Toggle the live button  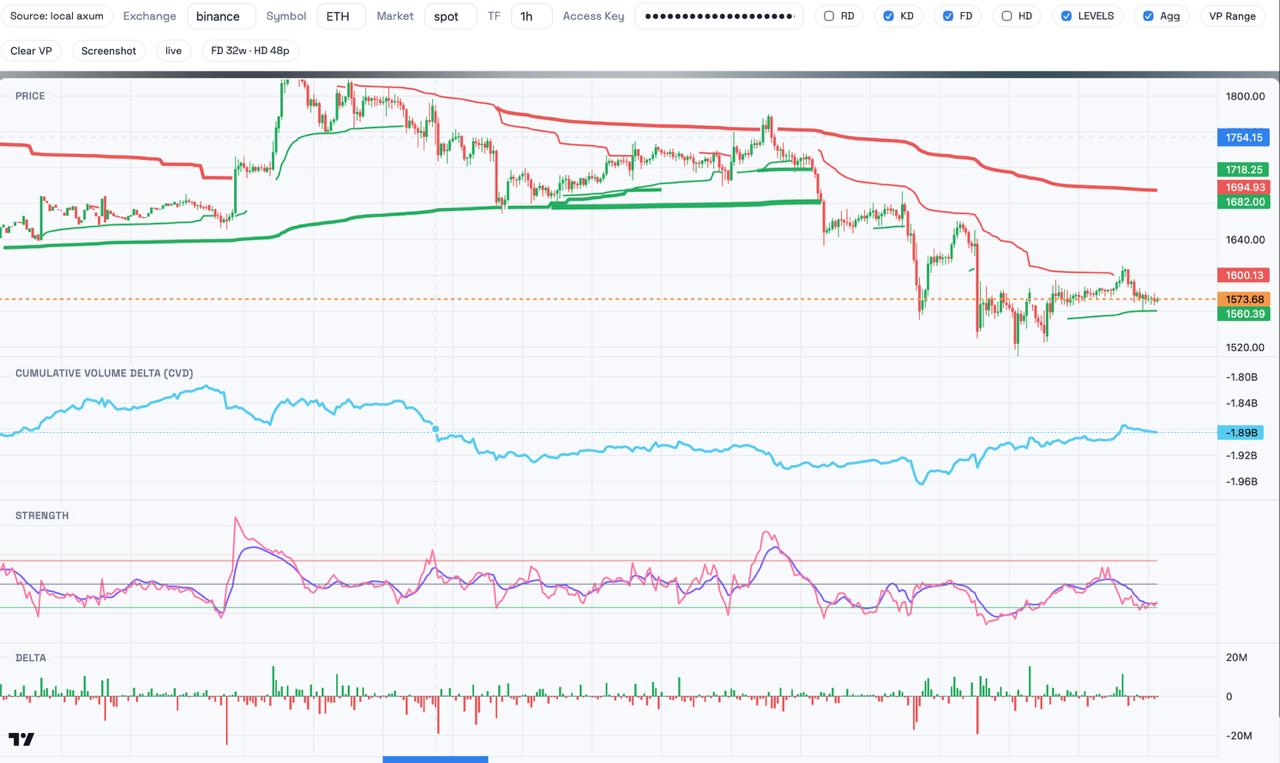[x=174, y=50]
